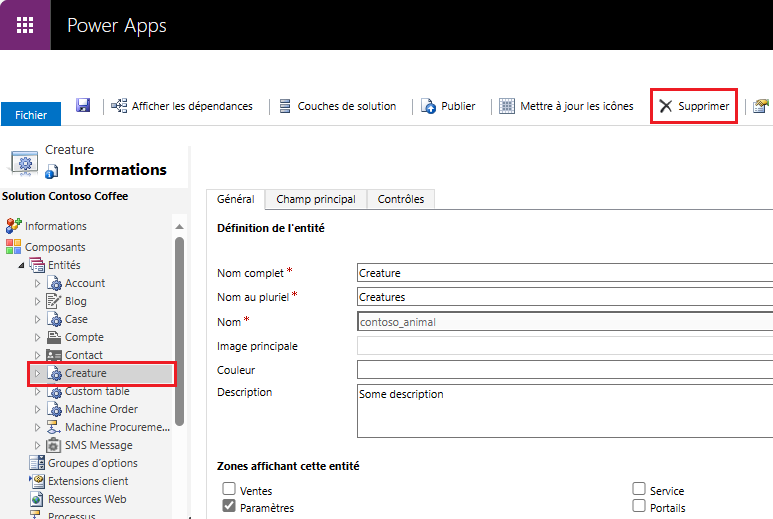Click the Afficher les dépendances icon

click(120, 106)
